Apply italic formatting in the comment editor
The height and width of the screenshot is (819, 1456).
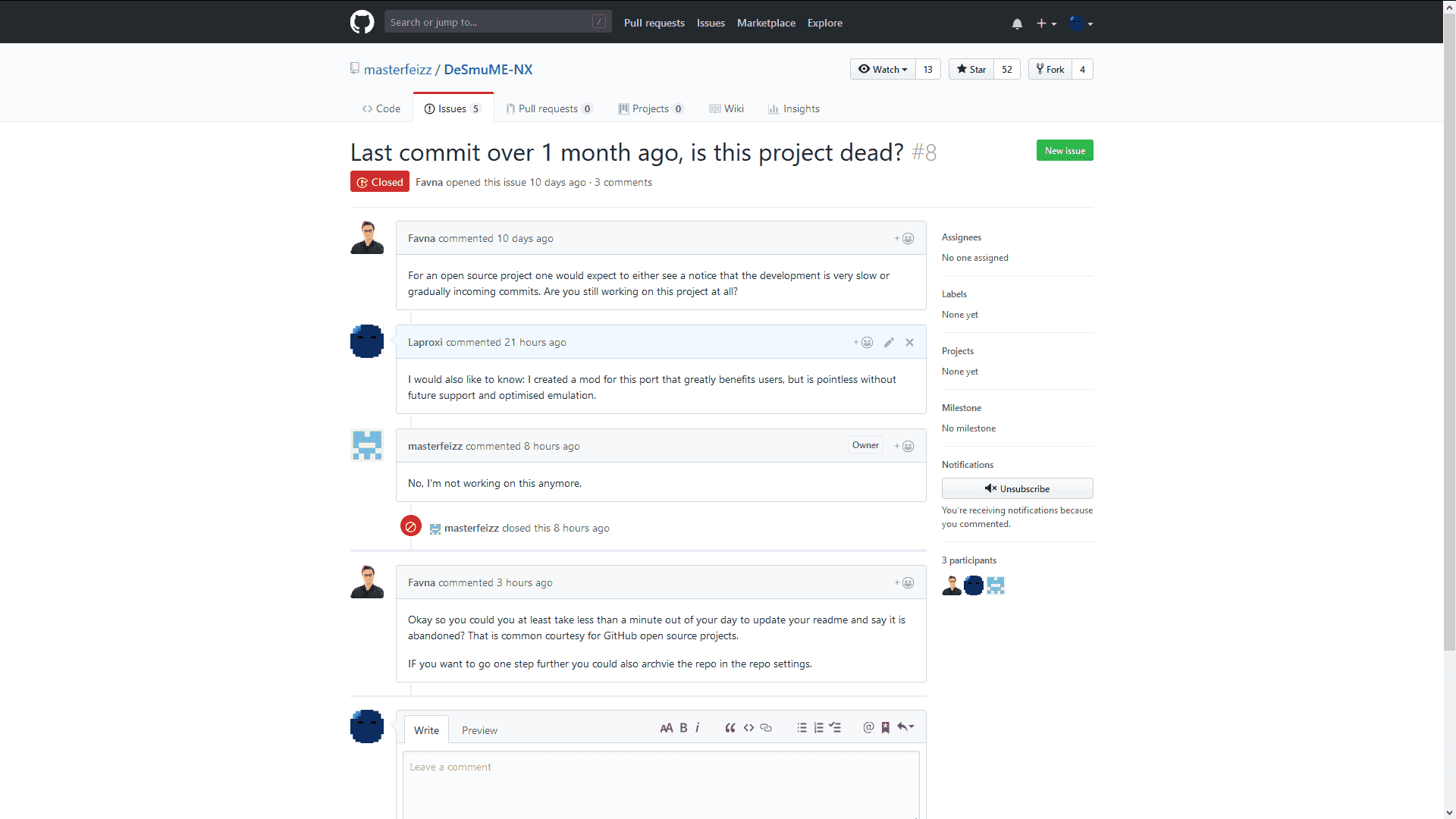(x=698, y=728)
